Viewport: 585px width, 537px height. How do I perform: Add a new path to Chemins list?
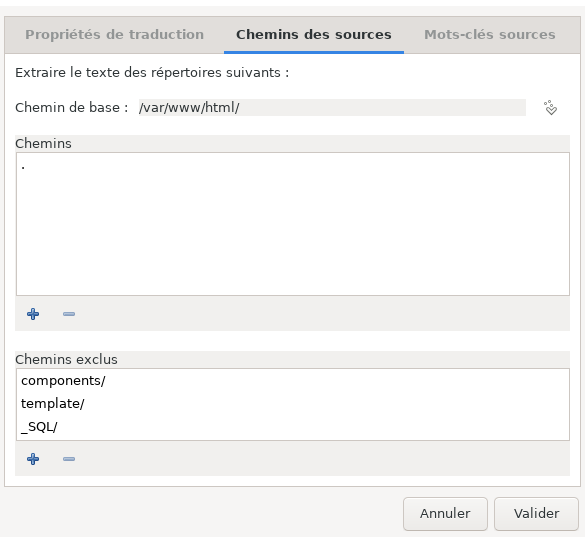33,314
